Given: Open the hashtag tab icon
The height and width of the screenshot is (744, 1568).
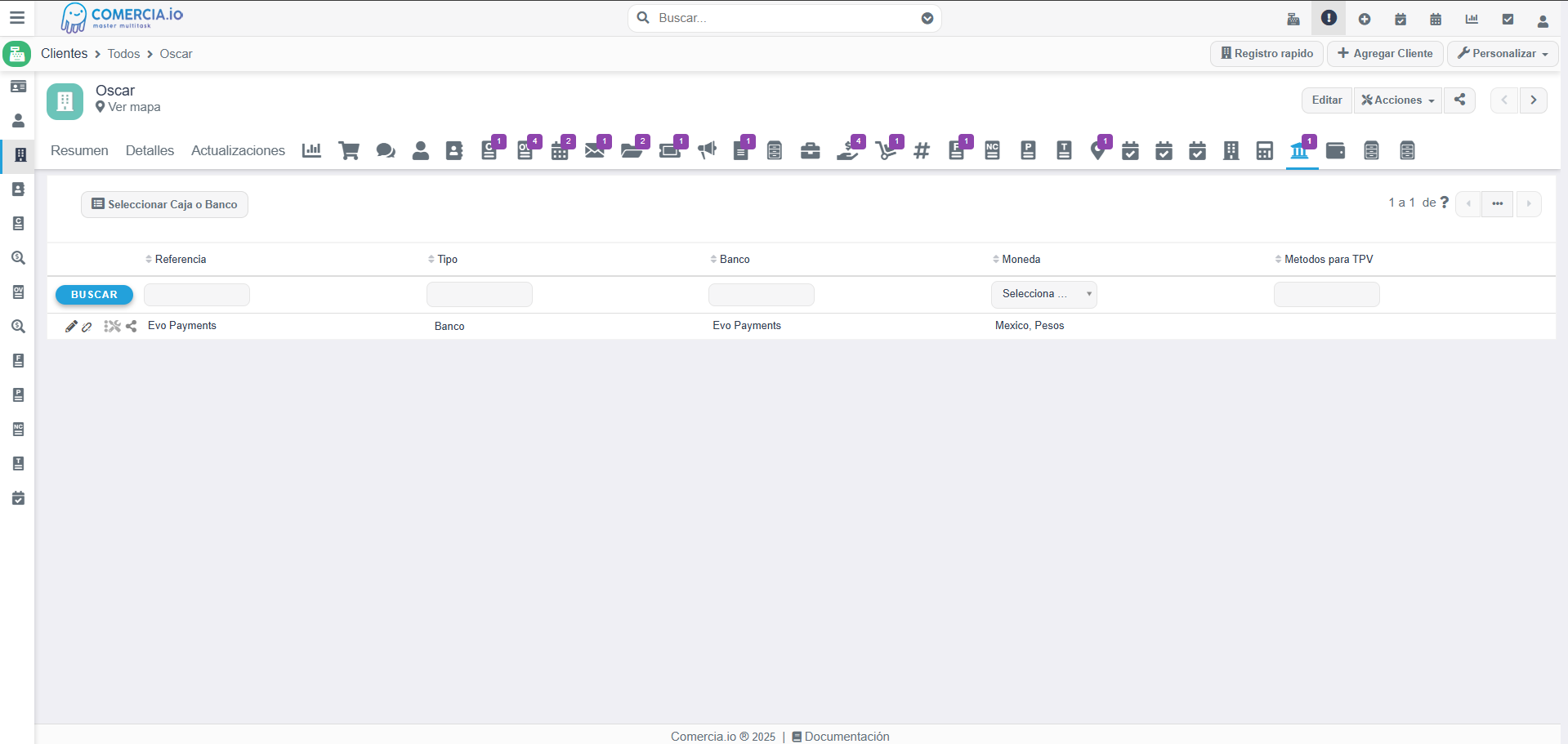Looking at the screenshot, I should point(922,150).
